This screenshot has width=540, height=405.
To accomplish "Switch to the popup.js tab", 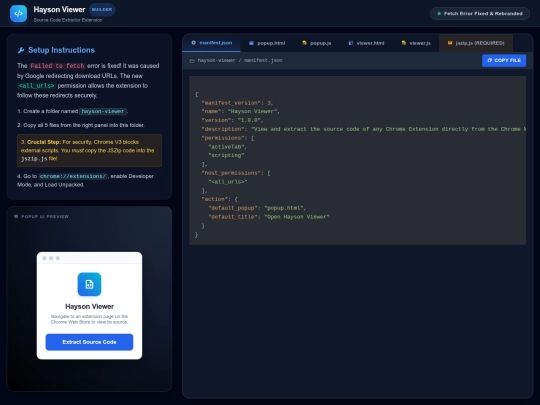I will tap(316, 43).
